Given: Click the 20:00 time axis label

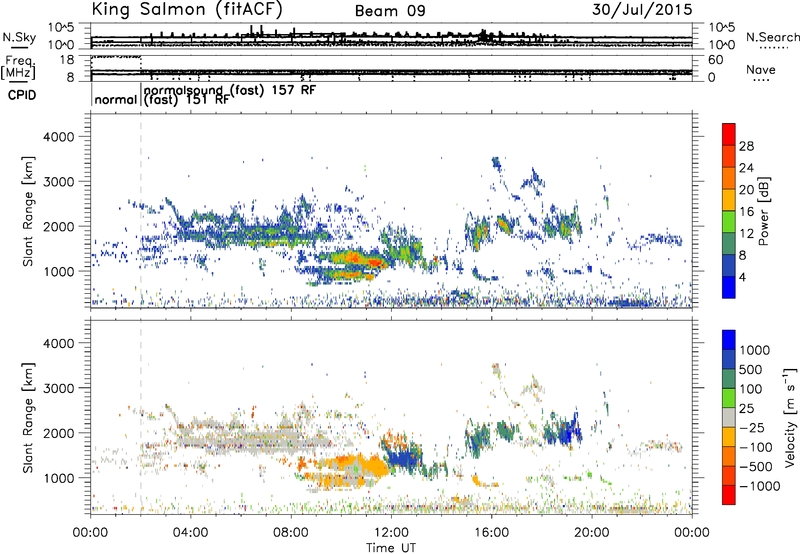Looking at the screenshot, I should (592, 533).
